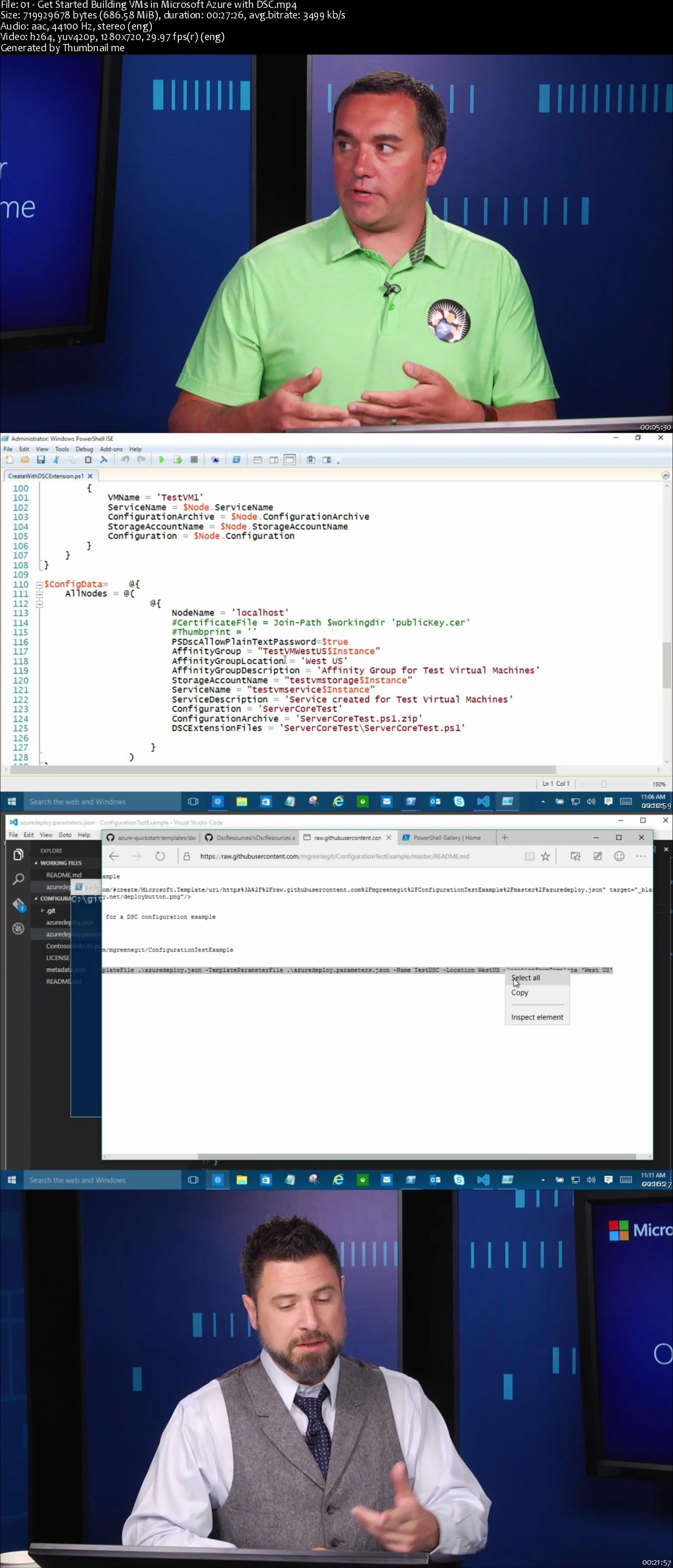673x1568 pixels.
Task: Switch to azure-quickstart-templates Edge tab
Action: coord(151,838)
